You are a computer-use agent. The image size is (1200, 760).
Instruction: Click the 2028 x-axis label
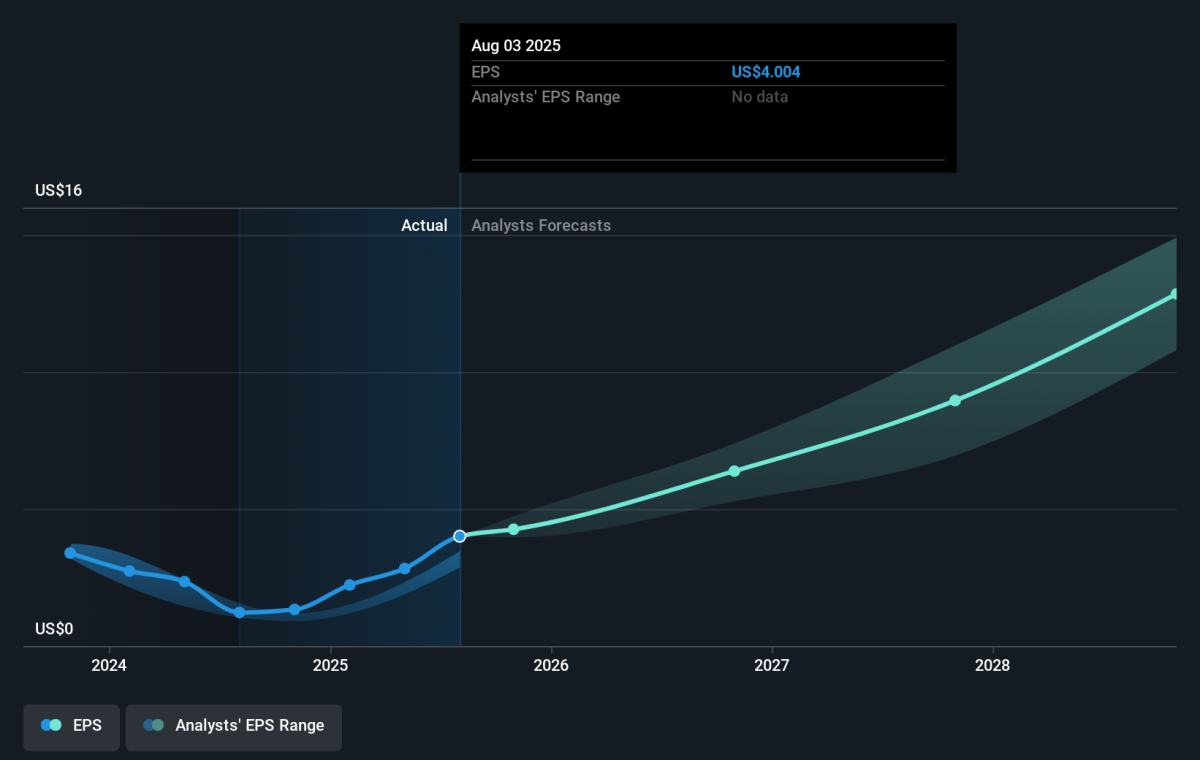click(x=993, y=665)
